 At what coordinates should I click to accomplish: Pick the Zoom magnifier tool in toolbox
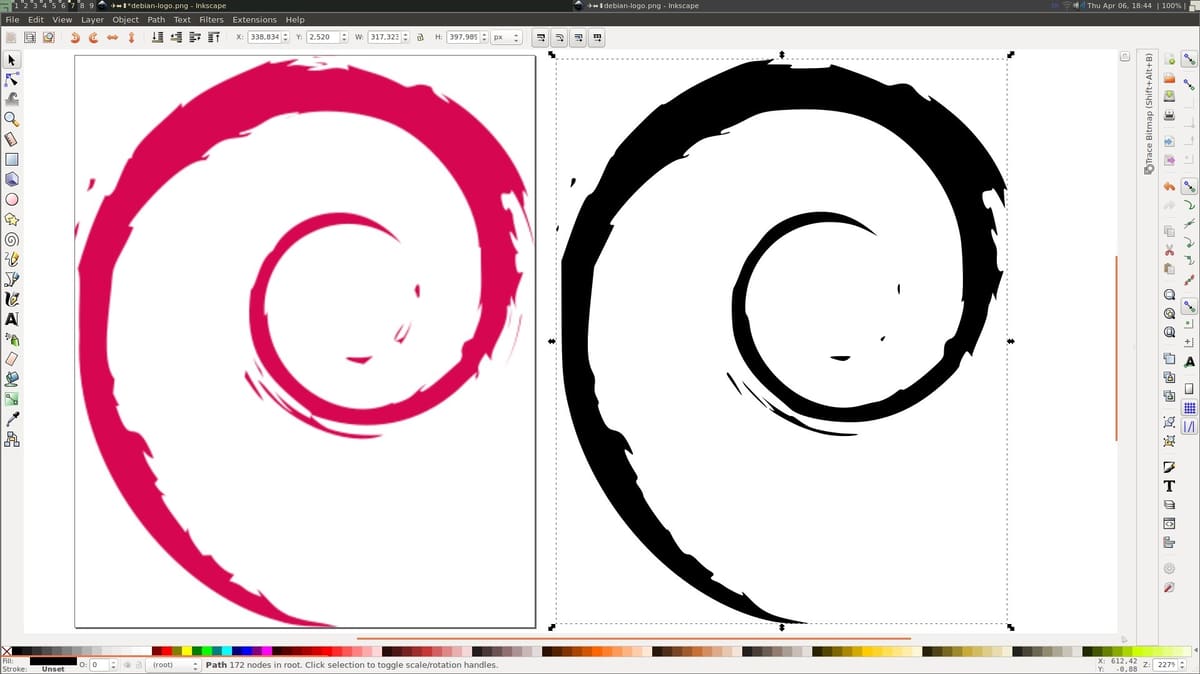point(12,118)
